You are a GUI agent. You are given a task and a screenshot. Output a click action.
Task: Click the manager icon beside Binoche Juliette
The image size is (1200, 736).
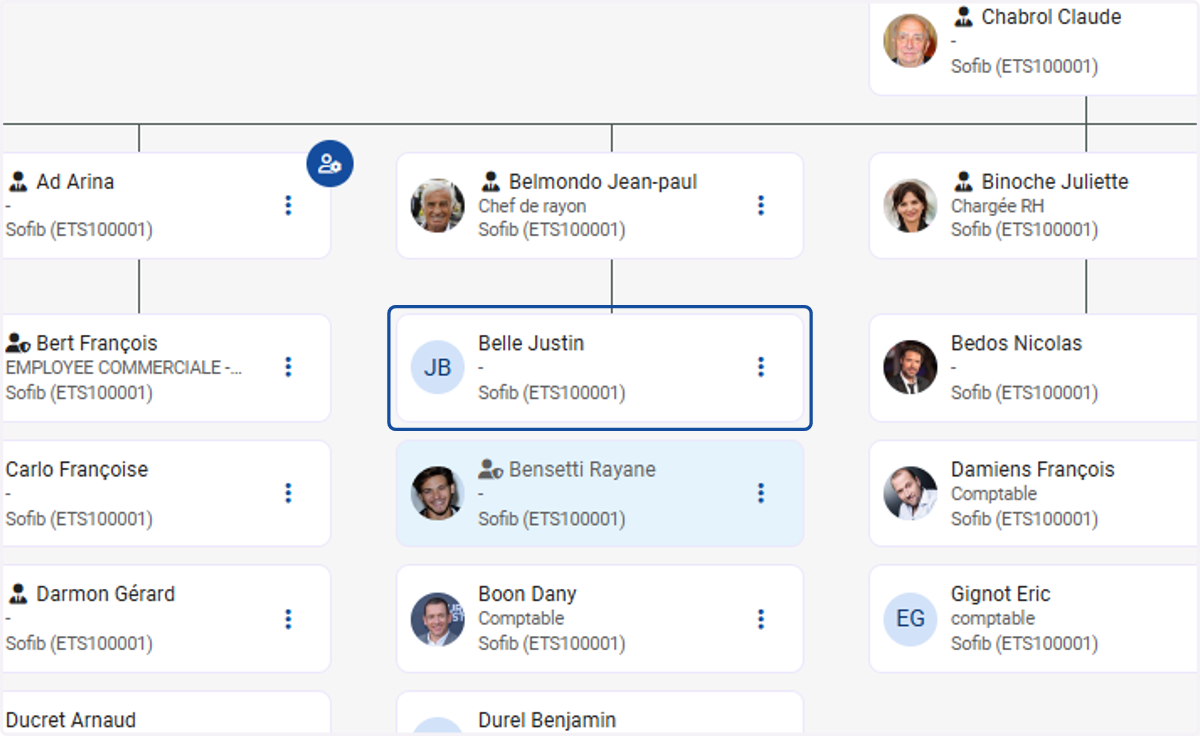pyautogui.click(x=963, y=182)
